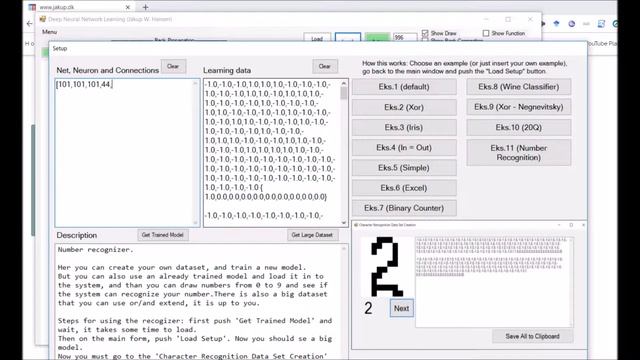Click Save All to Clipboard

point(533,336)
